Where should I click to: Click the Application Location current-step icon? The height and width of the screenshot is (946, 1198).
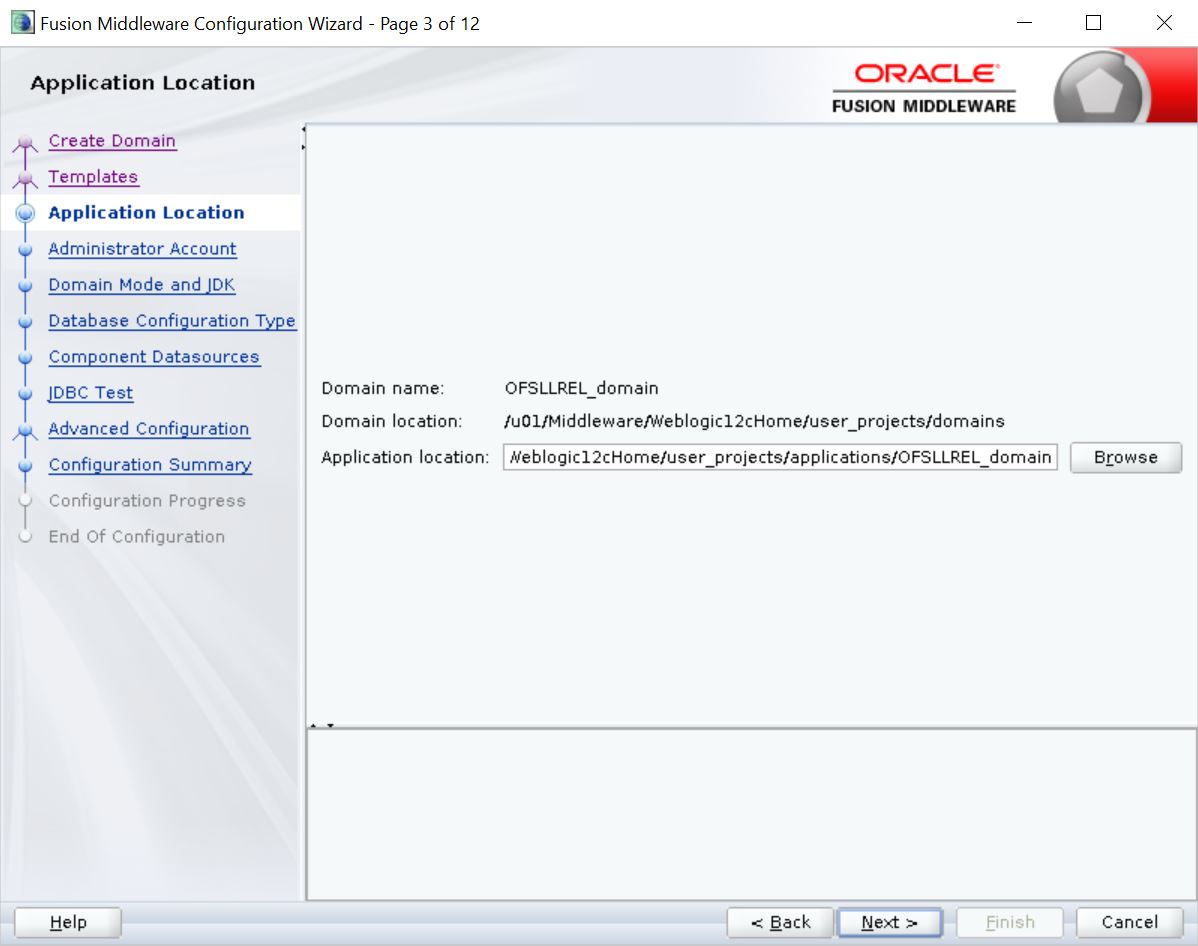[x=25, y=213]
